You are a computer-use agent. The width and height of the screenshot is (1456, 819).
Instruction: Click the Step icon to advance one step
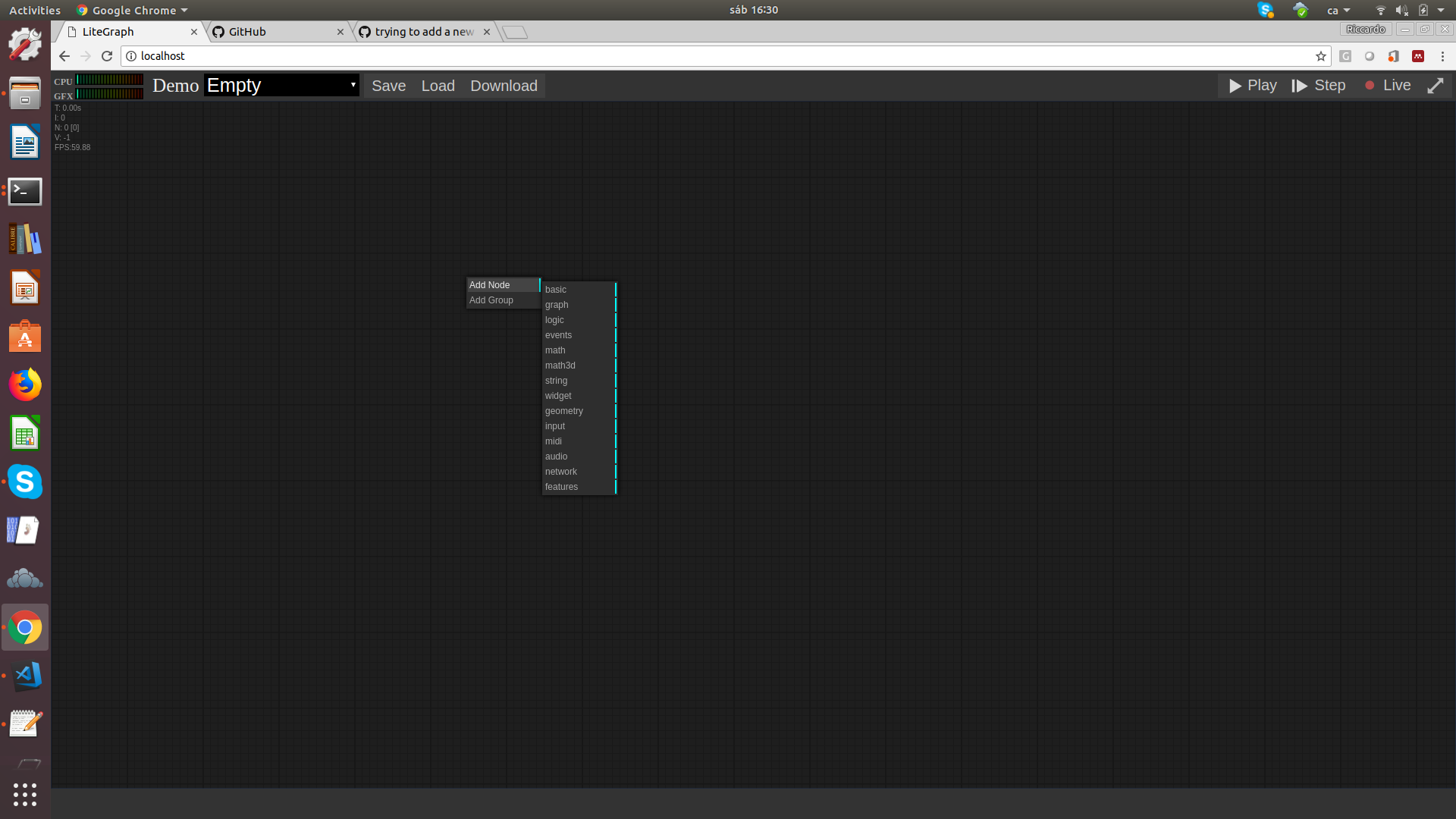click(1298, 86)
